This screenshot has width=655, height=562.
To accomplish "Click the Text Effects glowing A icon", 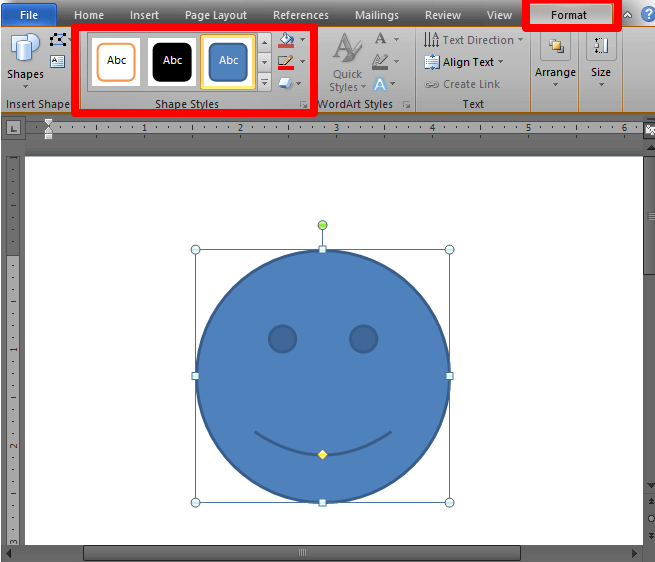I will tap(380, 84).
